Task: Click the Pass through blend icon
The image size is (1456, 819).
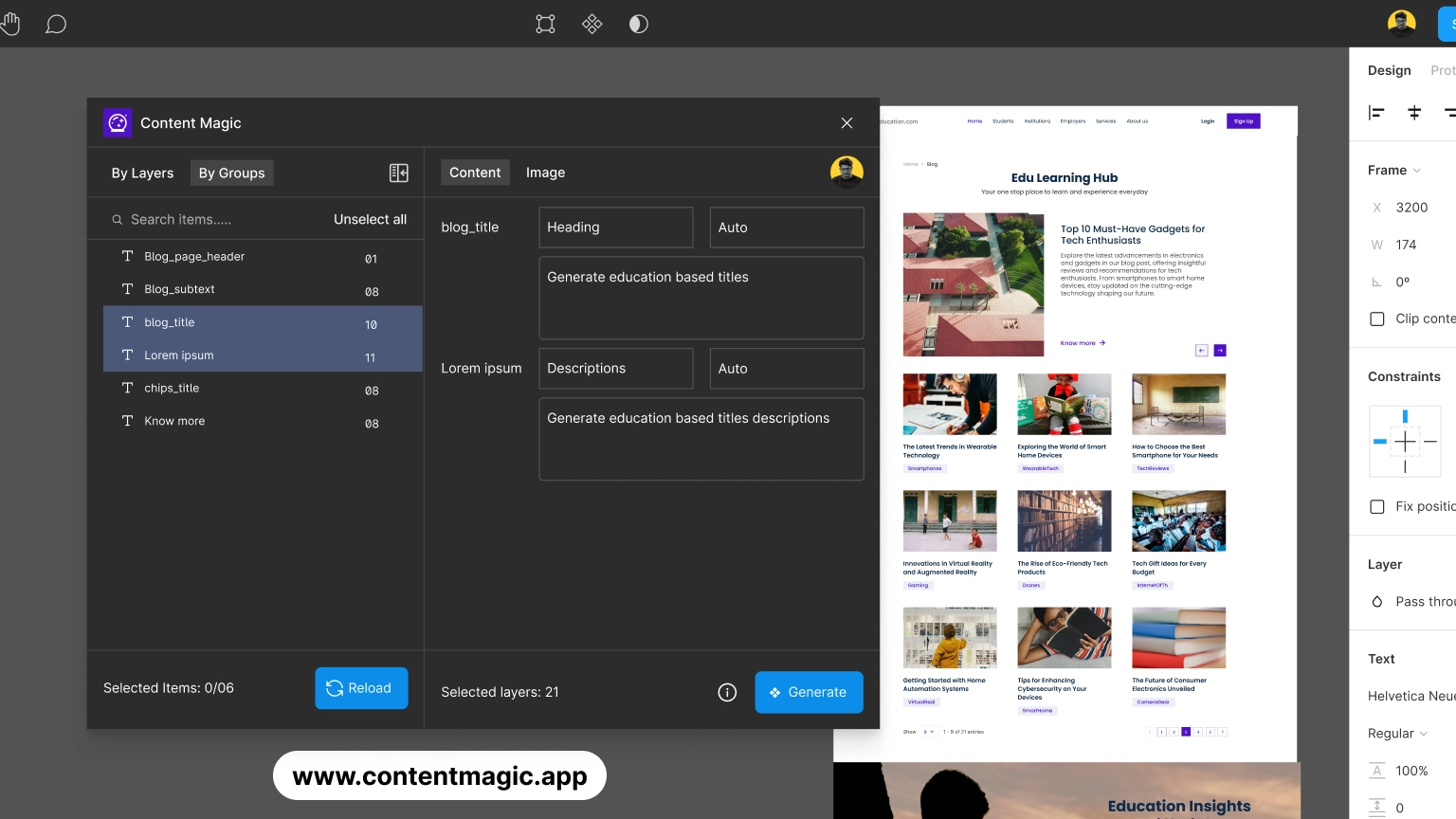Action: (x=1376, y=602)
